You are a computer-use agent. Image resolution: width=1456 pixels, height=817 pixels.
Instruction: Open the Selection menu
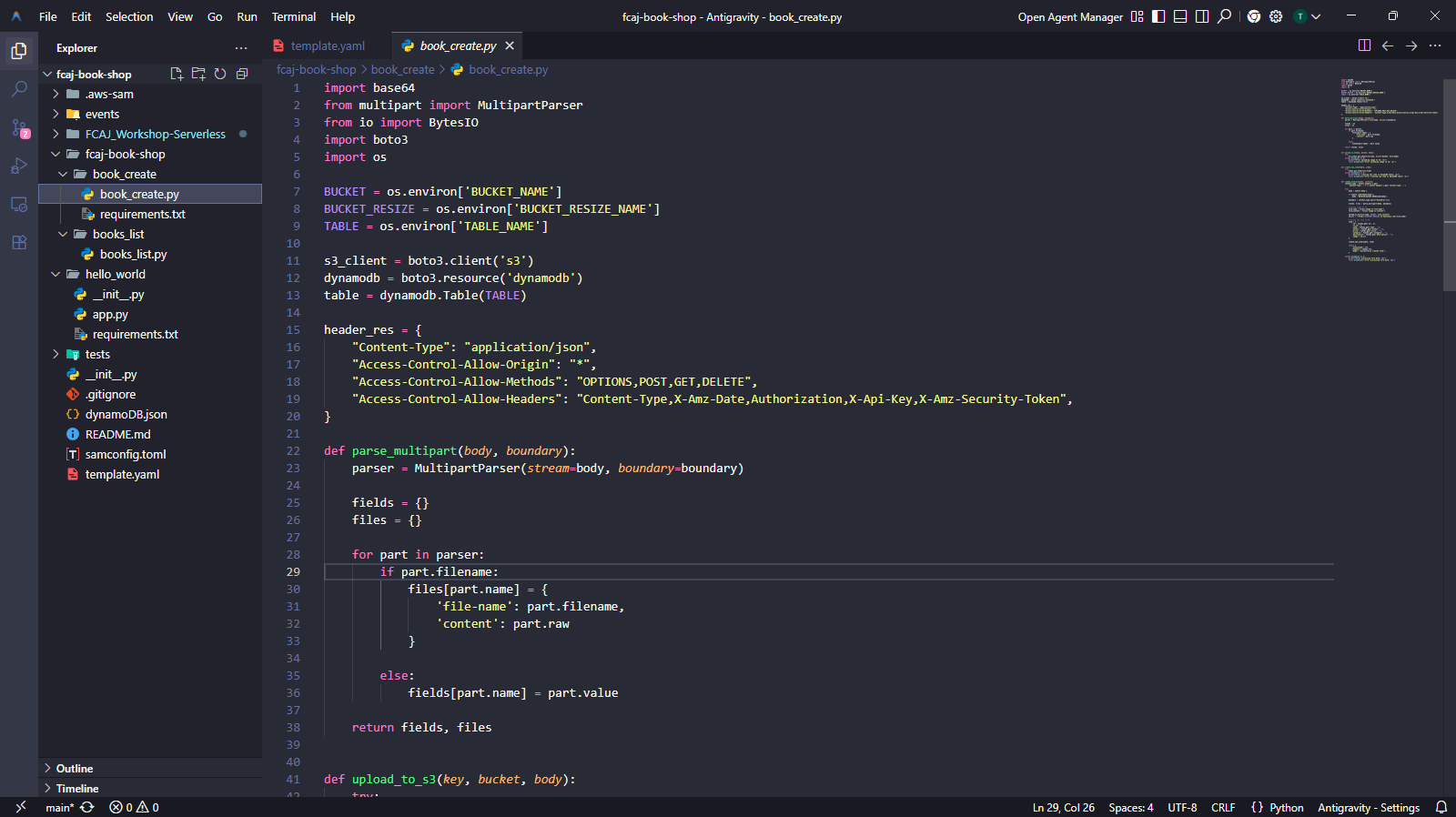(129, 16)
